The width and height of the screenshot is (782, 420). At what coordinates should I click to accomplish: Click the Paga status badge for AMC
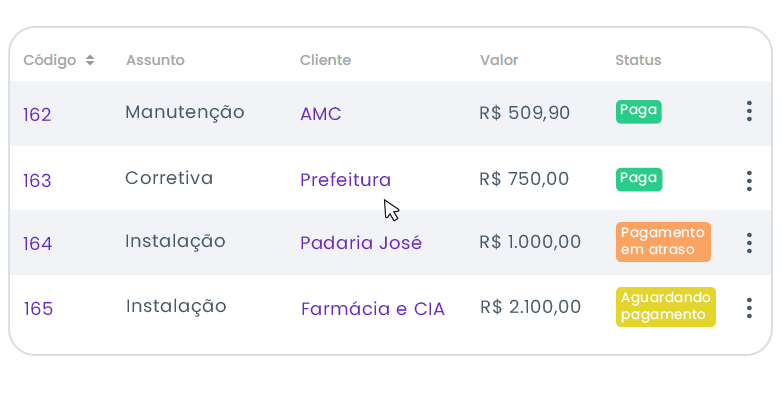tap(638, 111)
